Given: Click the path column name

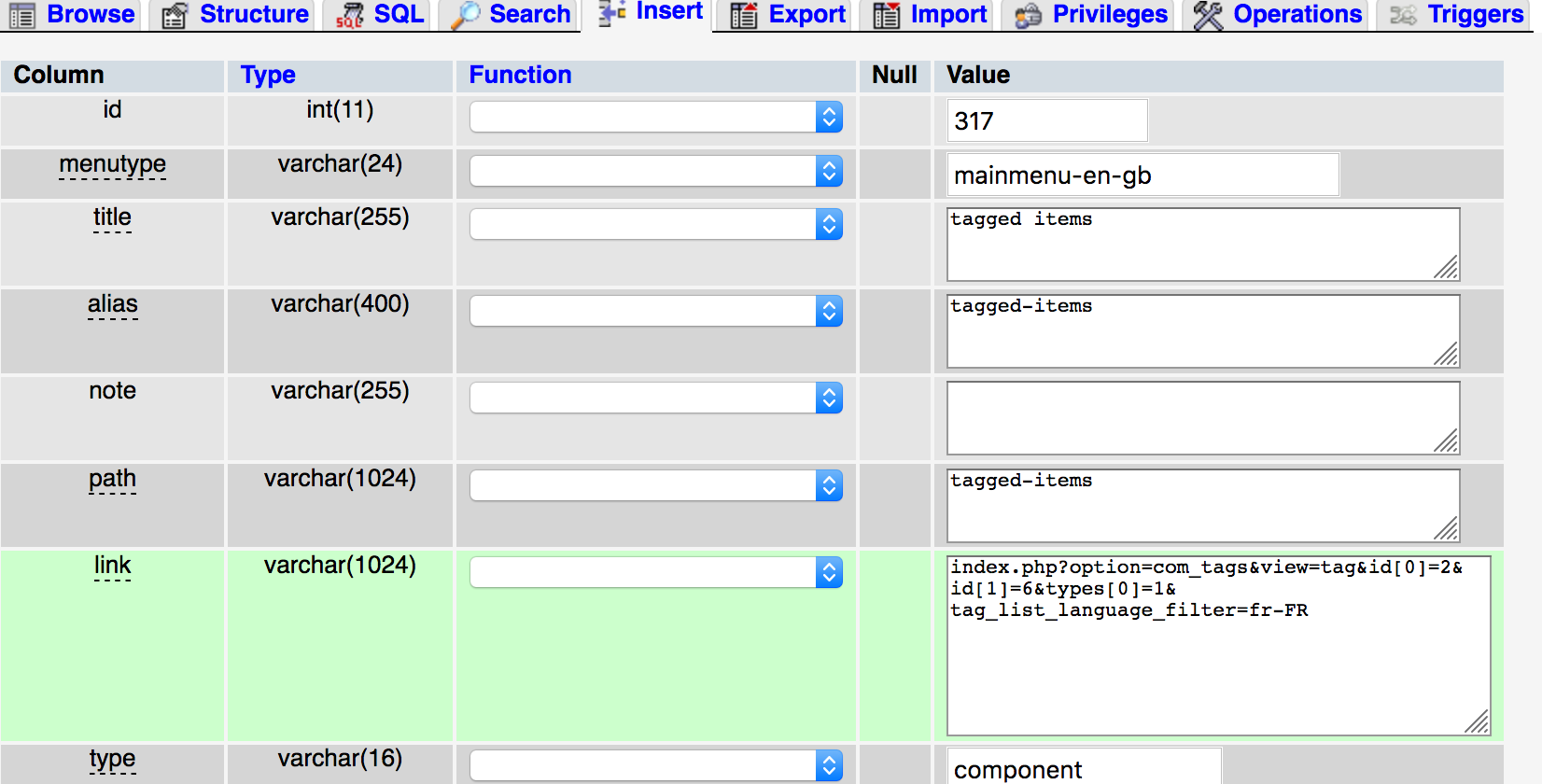Looking at the screenshot, I should point(112,479).
